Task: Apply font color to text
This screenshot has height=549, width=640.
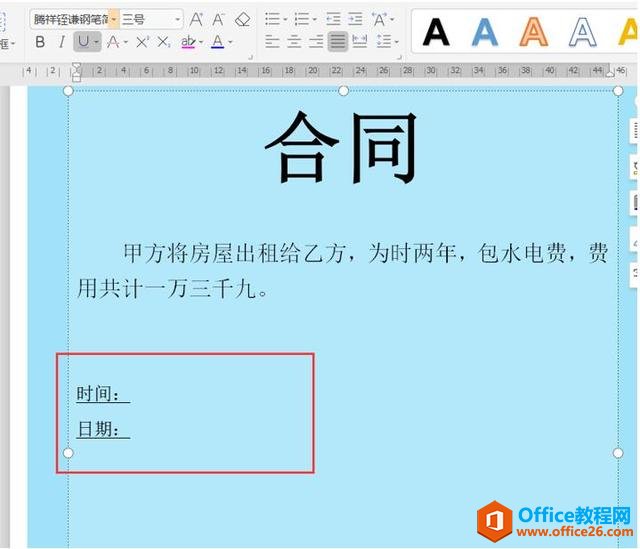Action: tap(218, 42)
